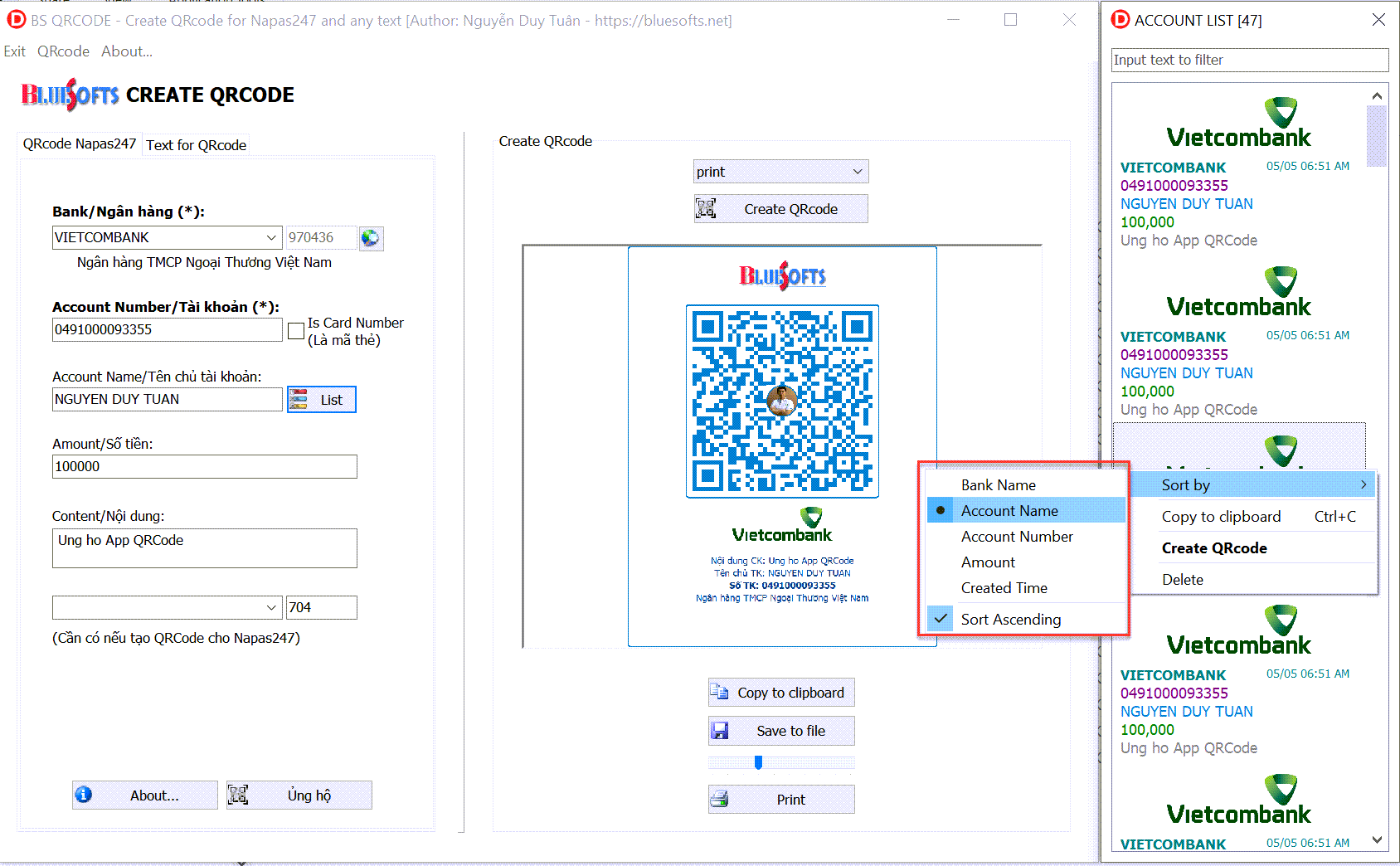Image resolution: width=1400 pixels, height=866 pixels.
Task: Choose Copy to clipboard in context menu
Action: (1253, 517)
